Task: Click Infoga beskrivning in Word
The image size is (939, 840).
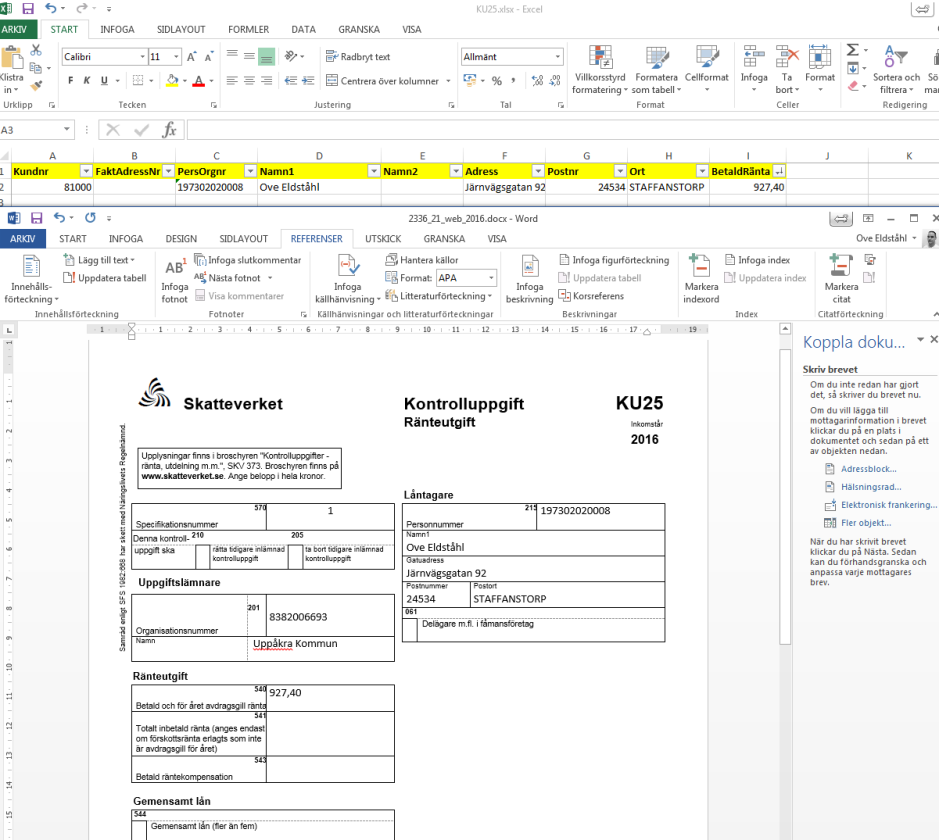Action: (529, 278)
